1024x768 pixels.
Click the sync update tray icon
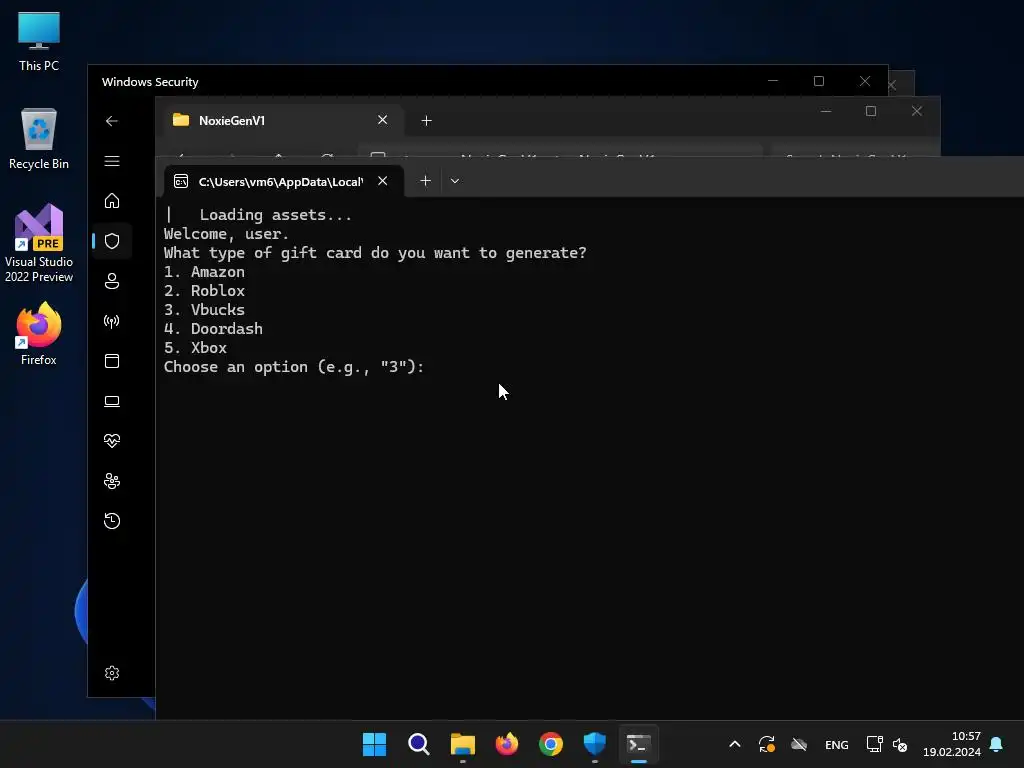click(767, 744)
